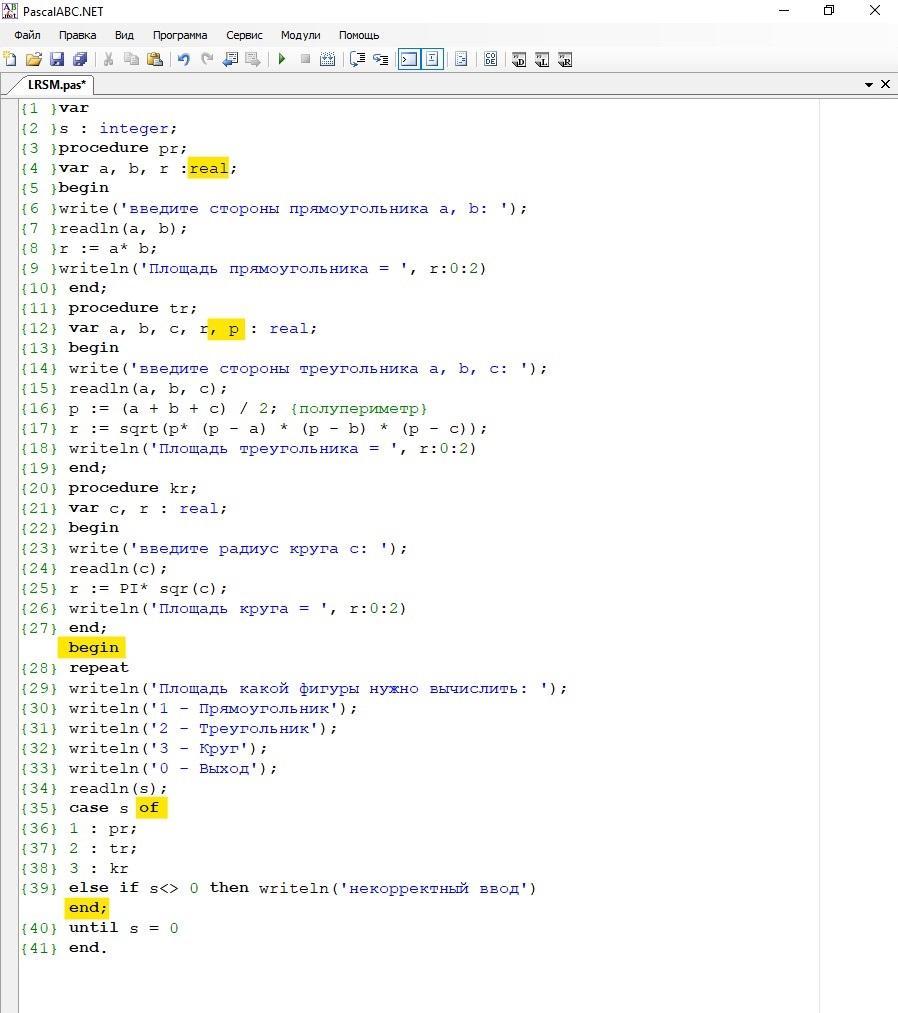Click 'readln(s);' on line 34
898x1013 pixels.
click(x=118, y=788)
